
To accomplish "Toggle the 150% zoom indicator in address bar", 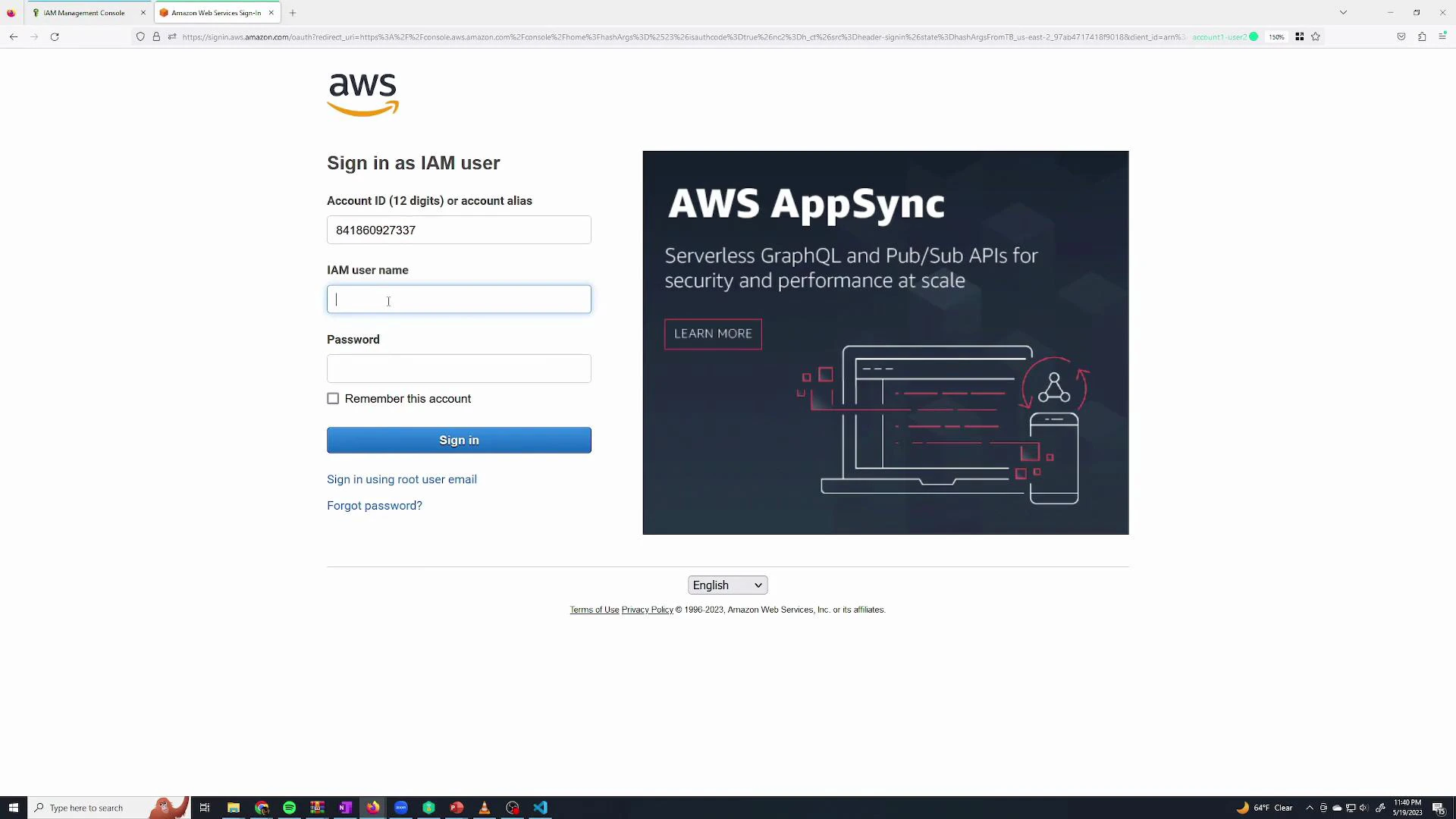I will coord(1276,36).
